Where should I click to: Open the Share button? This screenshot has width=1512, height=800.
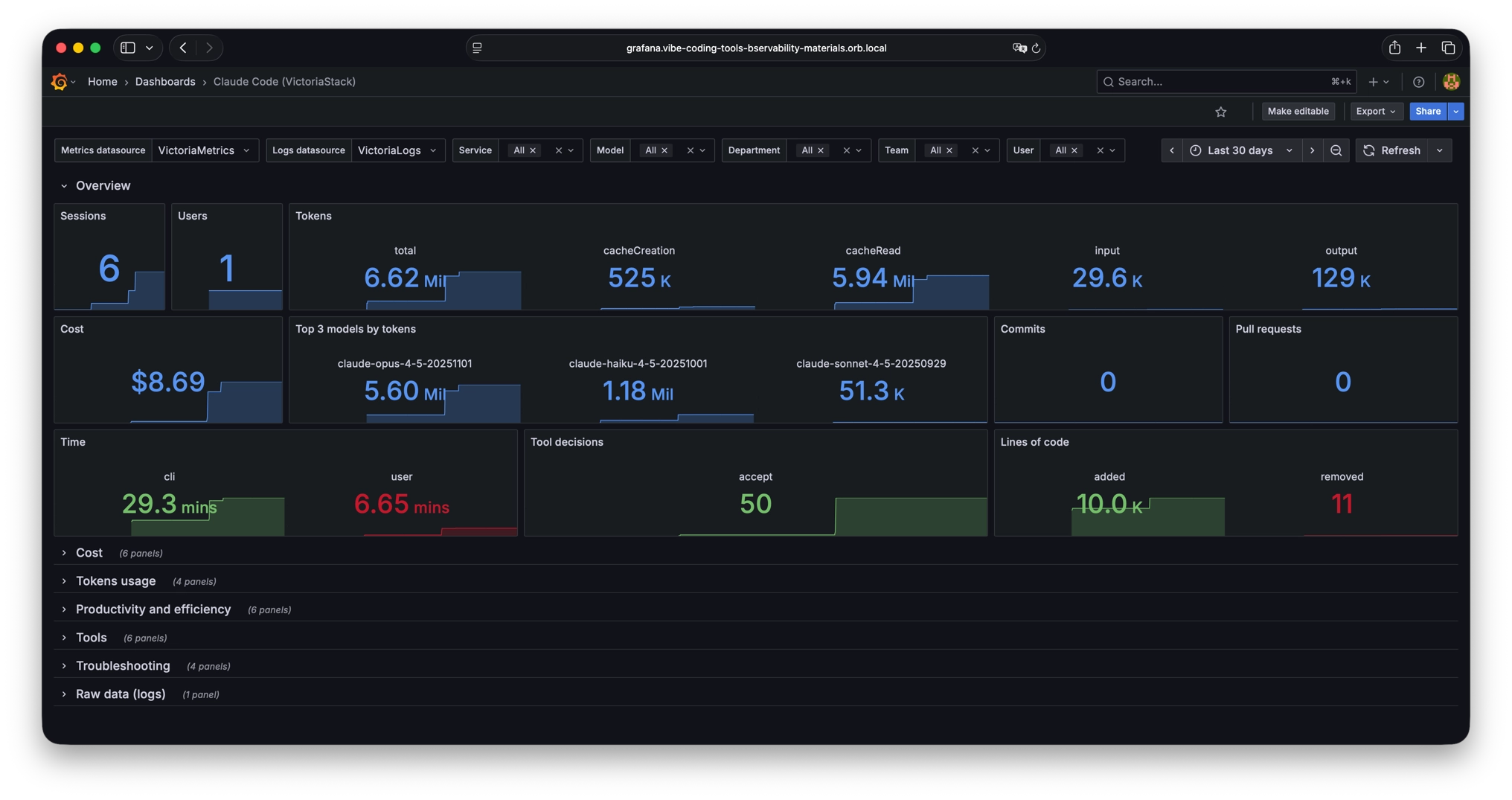coord(1427,112)
